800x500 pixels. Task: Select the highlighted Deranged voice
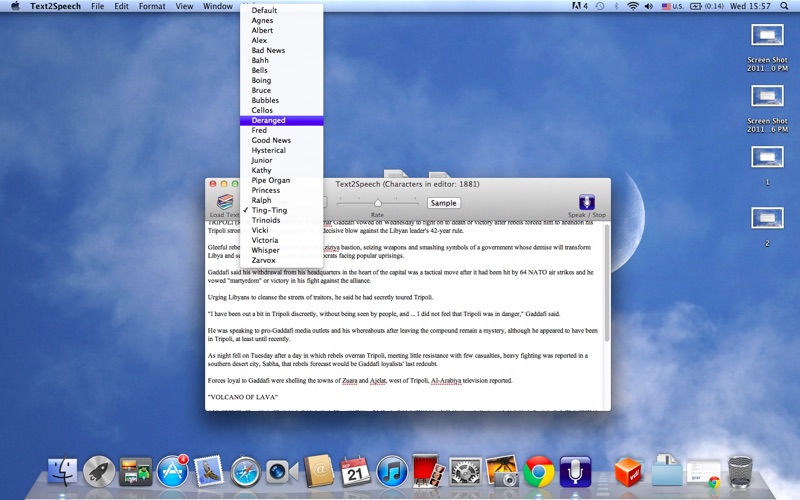pyautogui.click(x=282, y=120)
